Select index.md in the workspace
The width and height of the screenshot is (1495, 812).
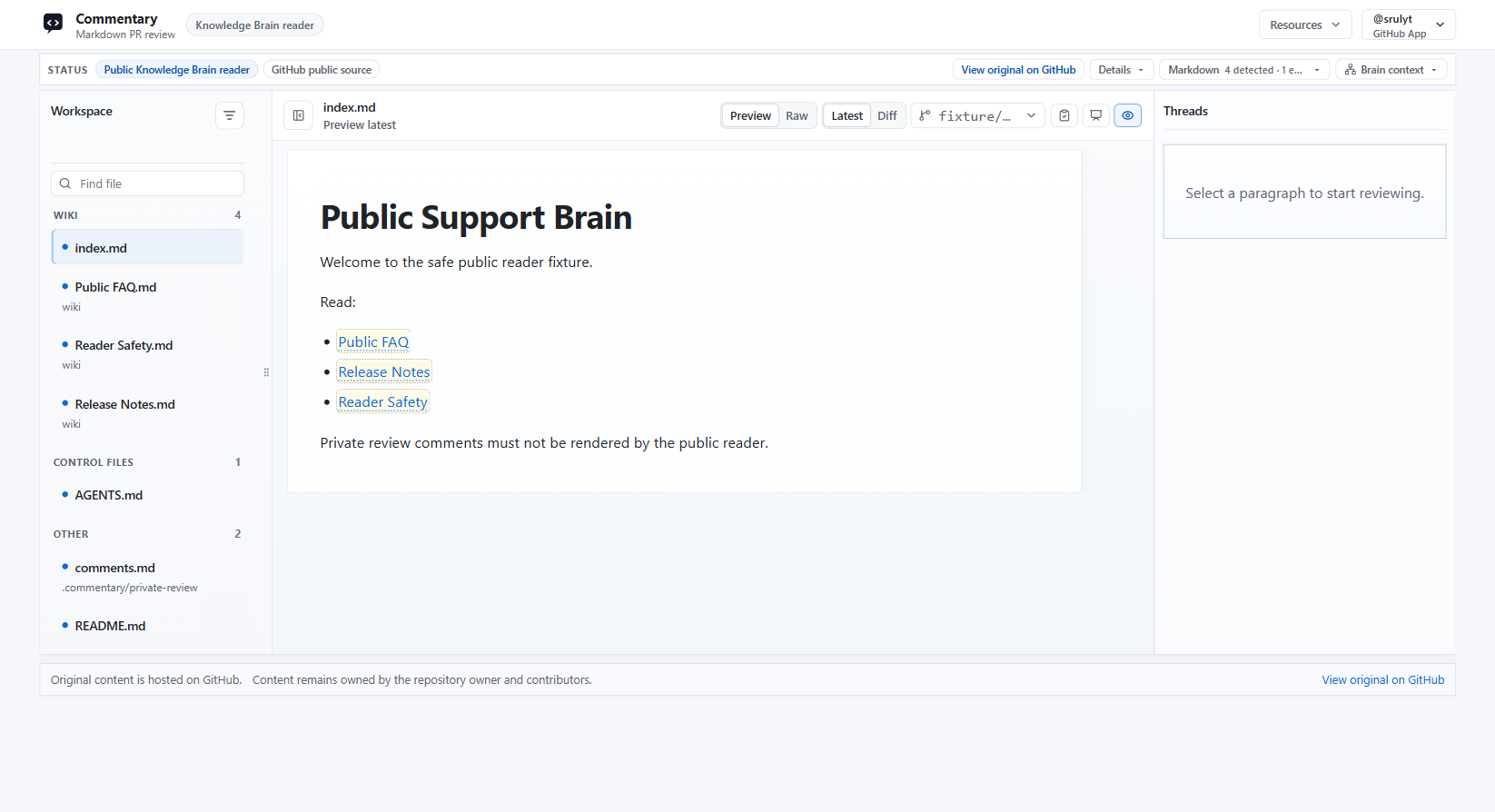147,247
